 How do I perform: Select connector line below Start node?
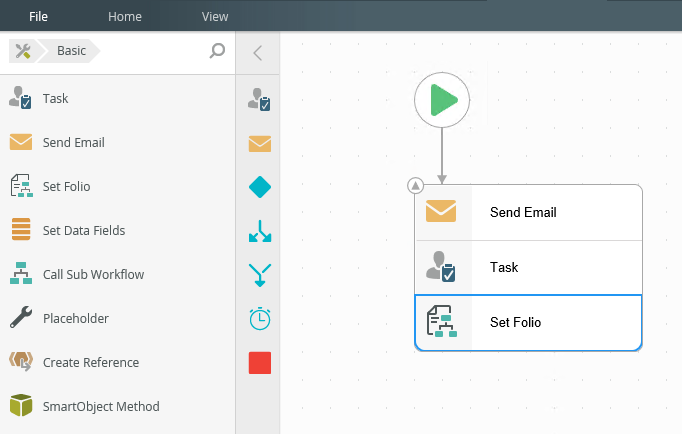[442, 156]
